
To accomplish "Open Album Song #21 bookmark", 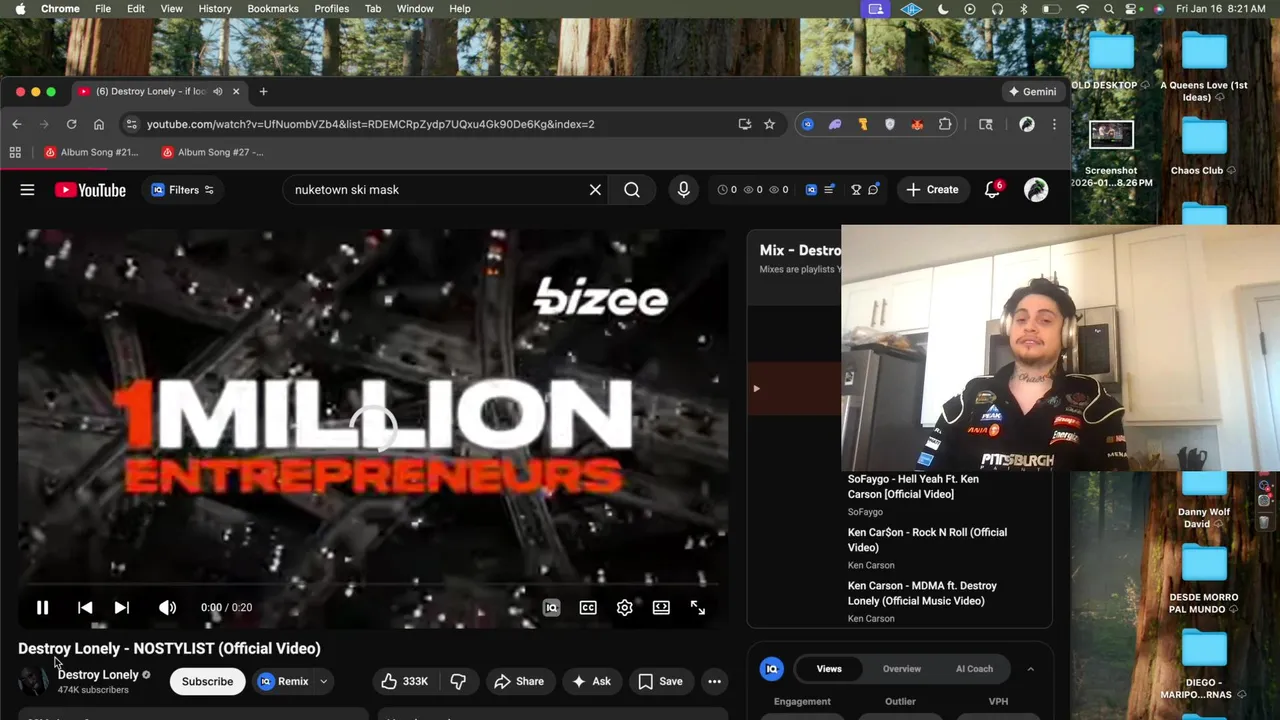I will 91,152.
